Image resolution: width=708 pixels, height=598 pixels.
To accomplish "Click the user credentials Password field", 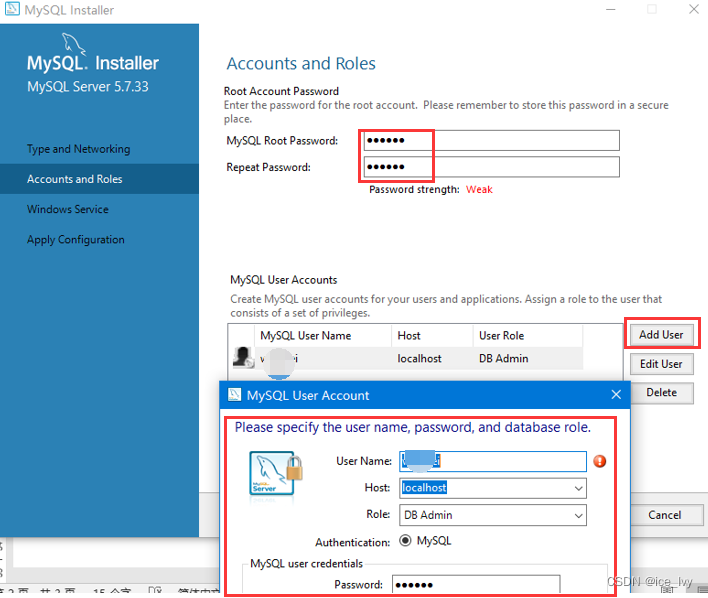I will pos(476,584).
